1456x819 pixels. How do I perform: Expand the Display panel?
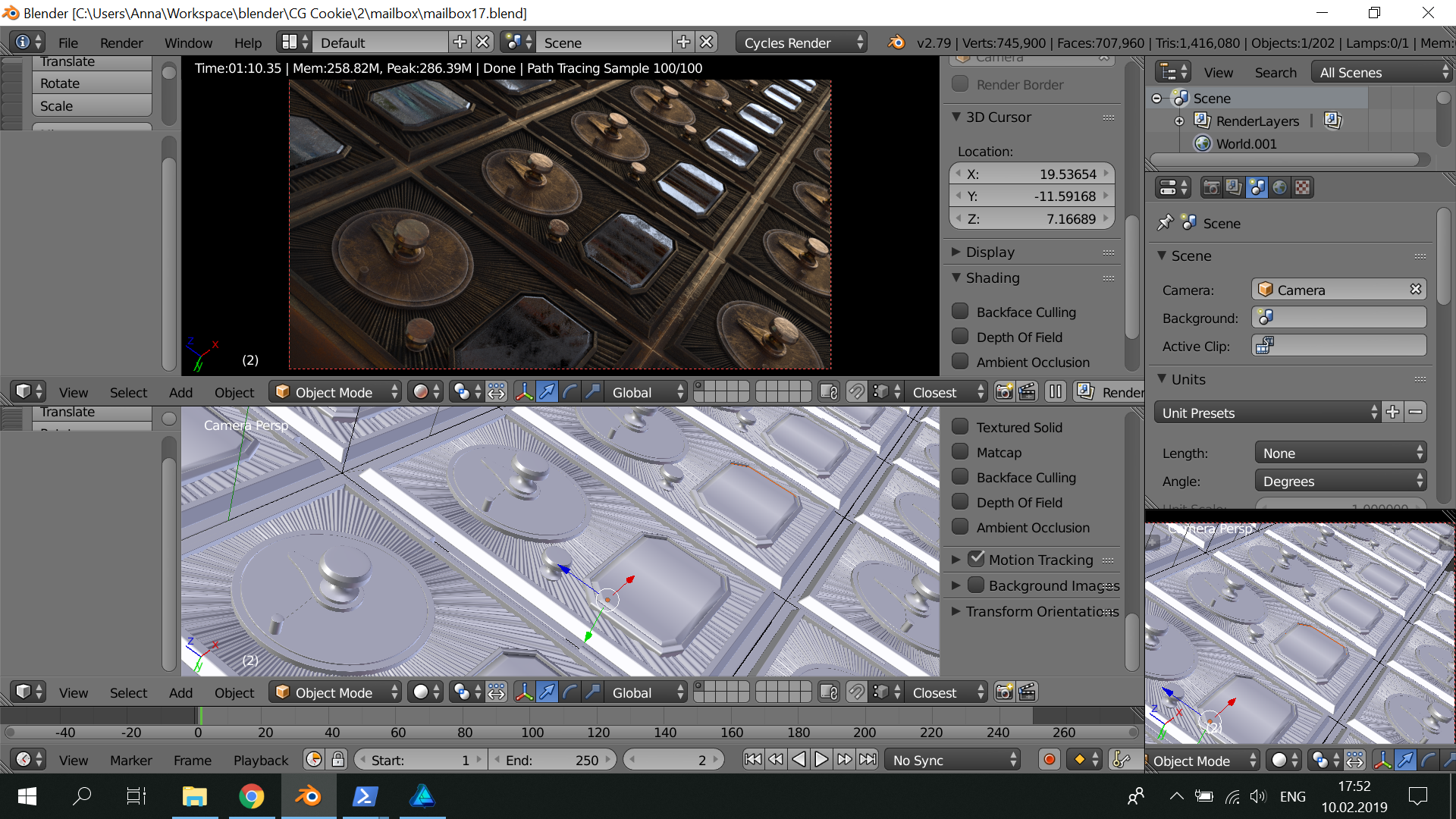990,252
